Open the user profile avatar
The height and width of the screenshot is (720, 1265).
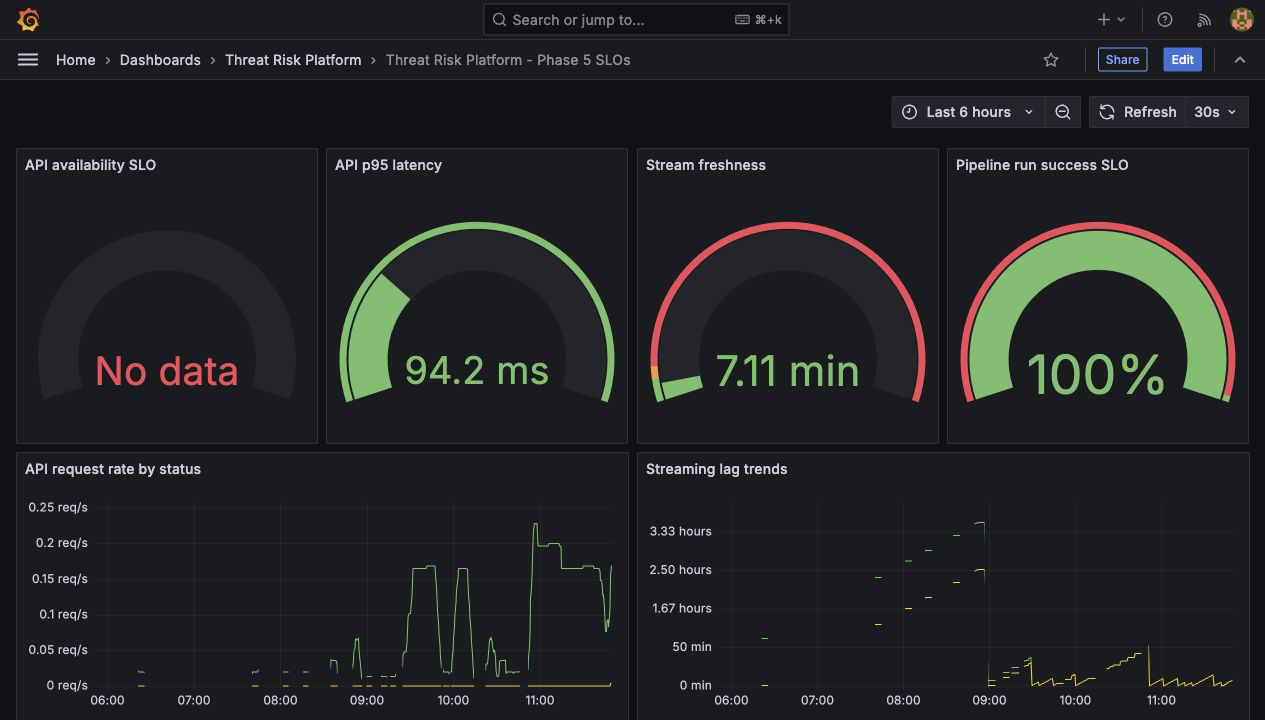tap(1241, 19)
